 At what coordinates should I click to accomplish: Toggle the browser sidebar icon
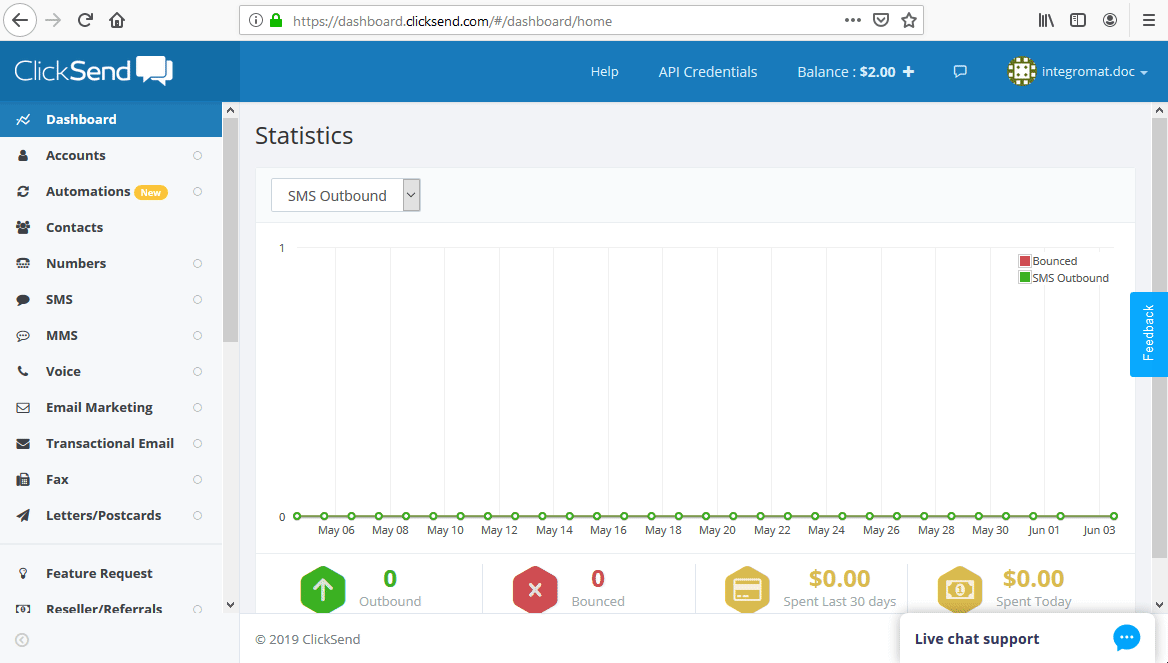(x=1078, y=20)
